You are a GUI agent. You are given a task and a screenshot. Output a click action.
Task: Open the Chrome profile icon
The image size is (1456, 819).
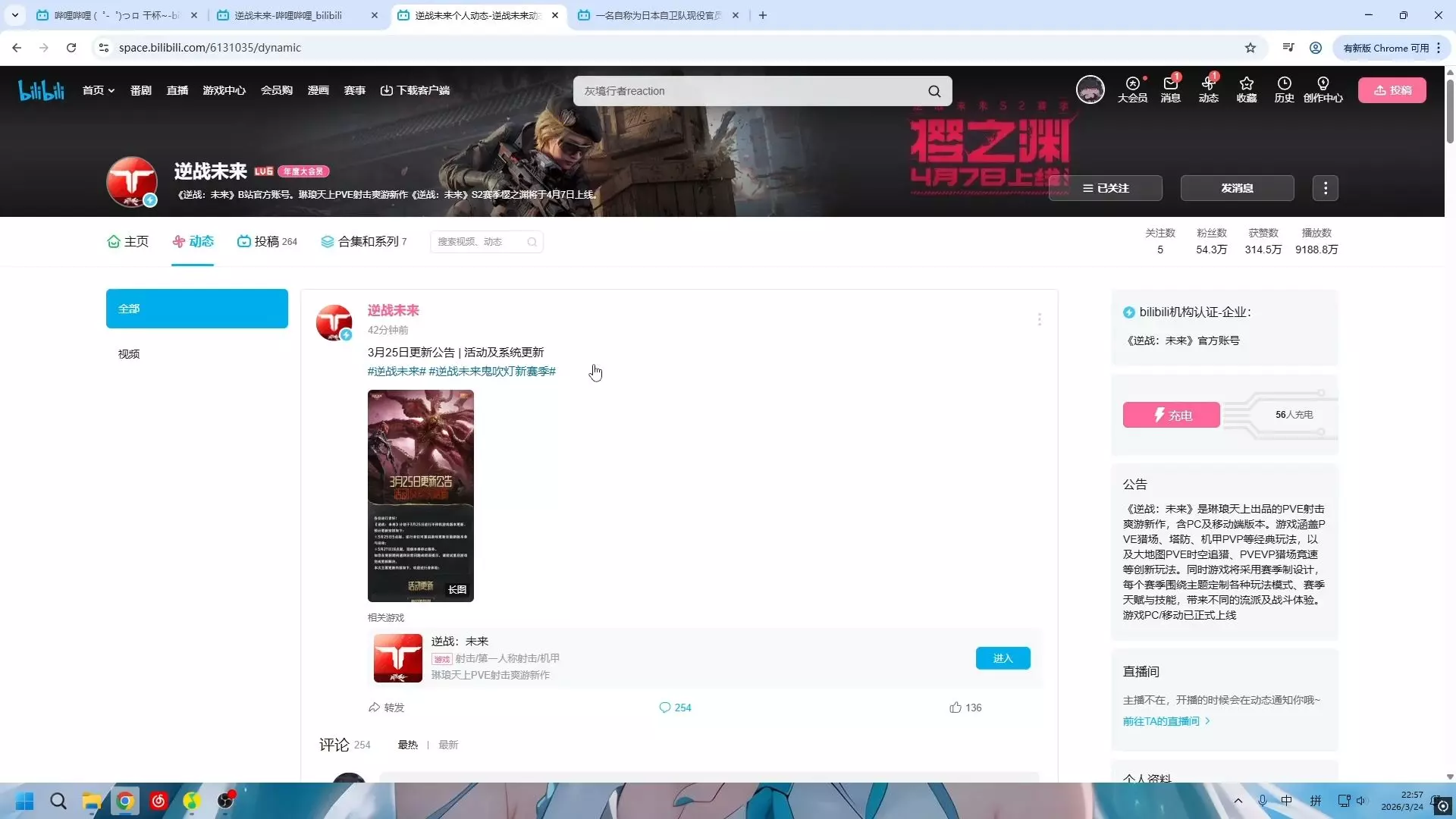1316,48
